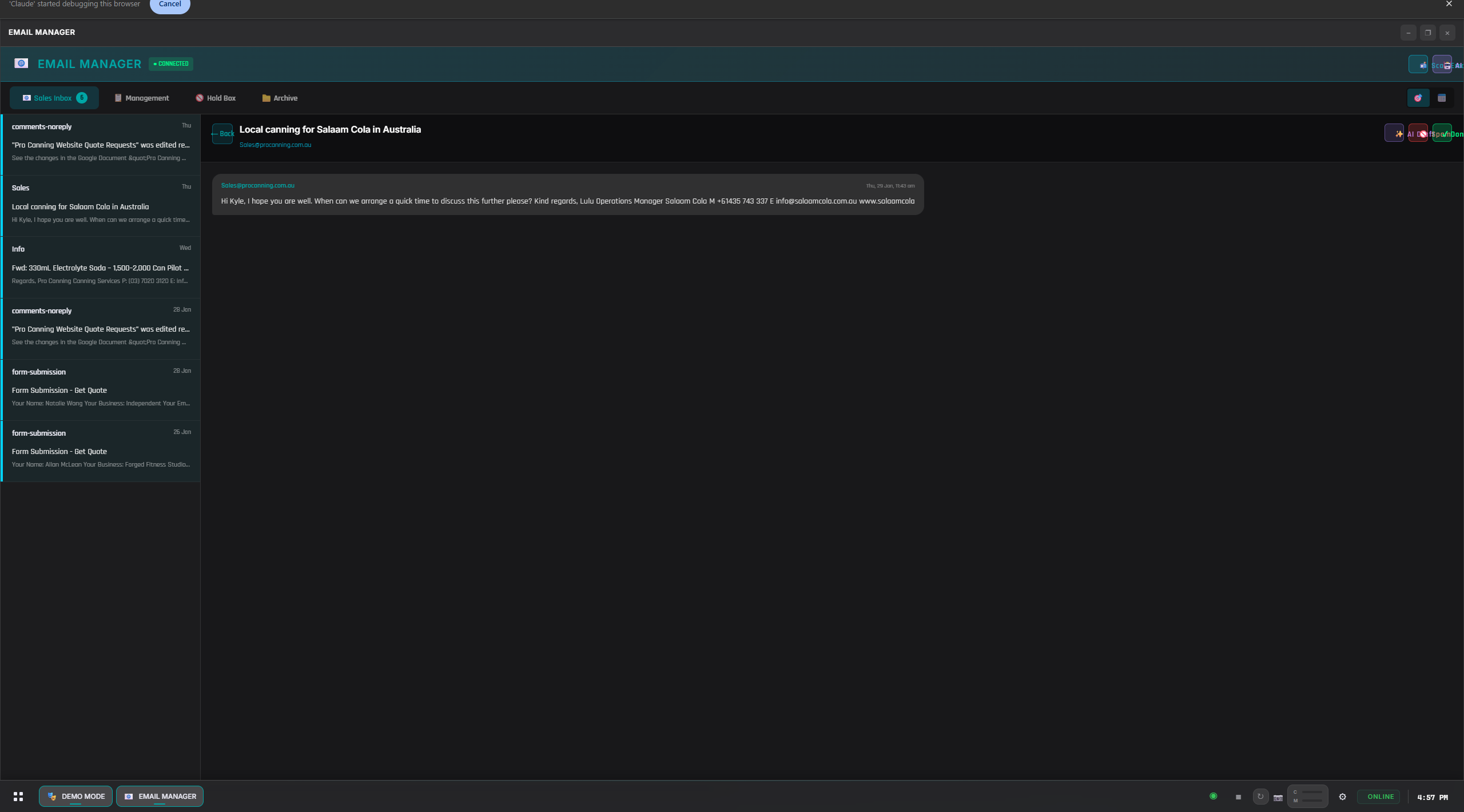Select the target focus view icon
The image size is (1464, 812).
[x=1418, y=98]
